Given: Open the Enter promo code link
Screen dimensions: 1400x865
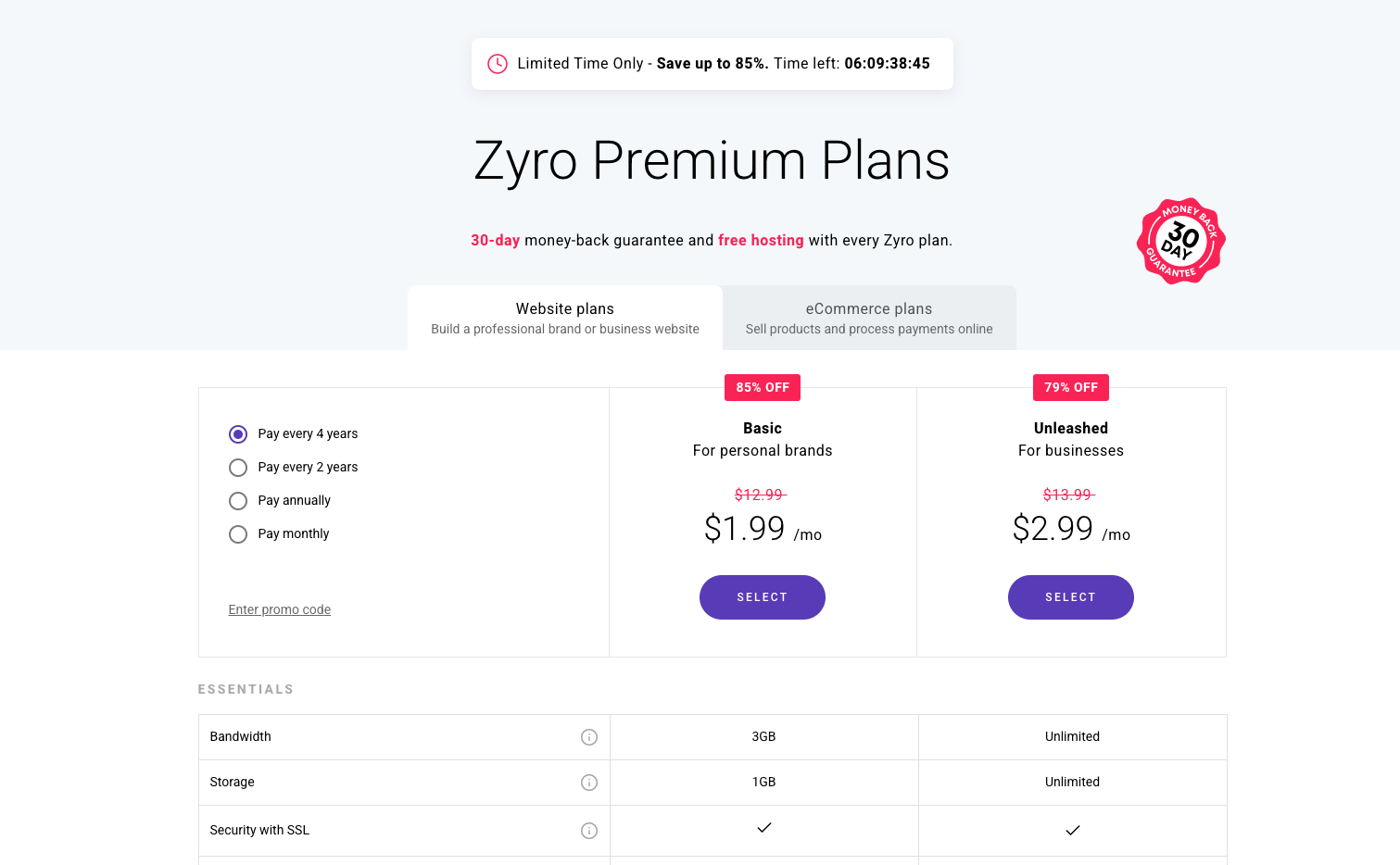Looking at the screenshot, I should click(280, 609).
